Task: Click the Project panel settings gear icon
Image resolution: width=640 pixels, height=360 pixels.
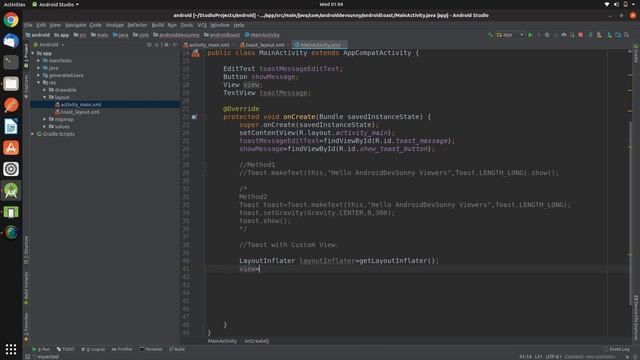Action: 166,44
